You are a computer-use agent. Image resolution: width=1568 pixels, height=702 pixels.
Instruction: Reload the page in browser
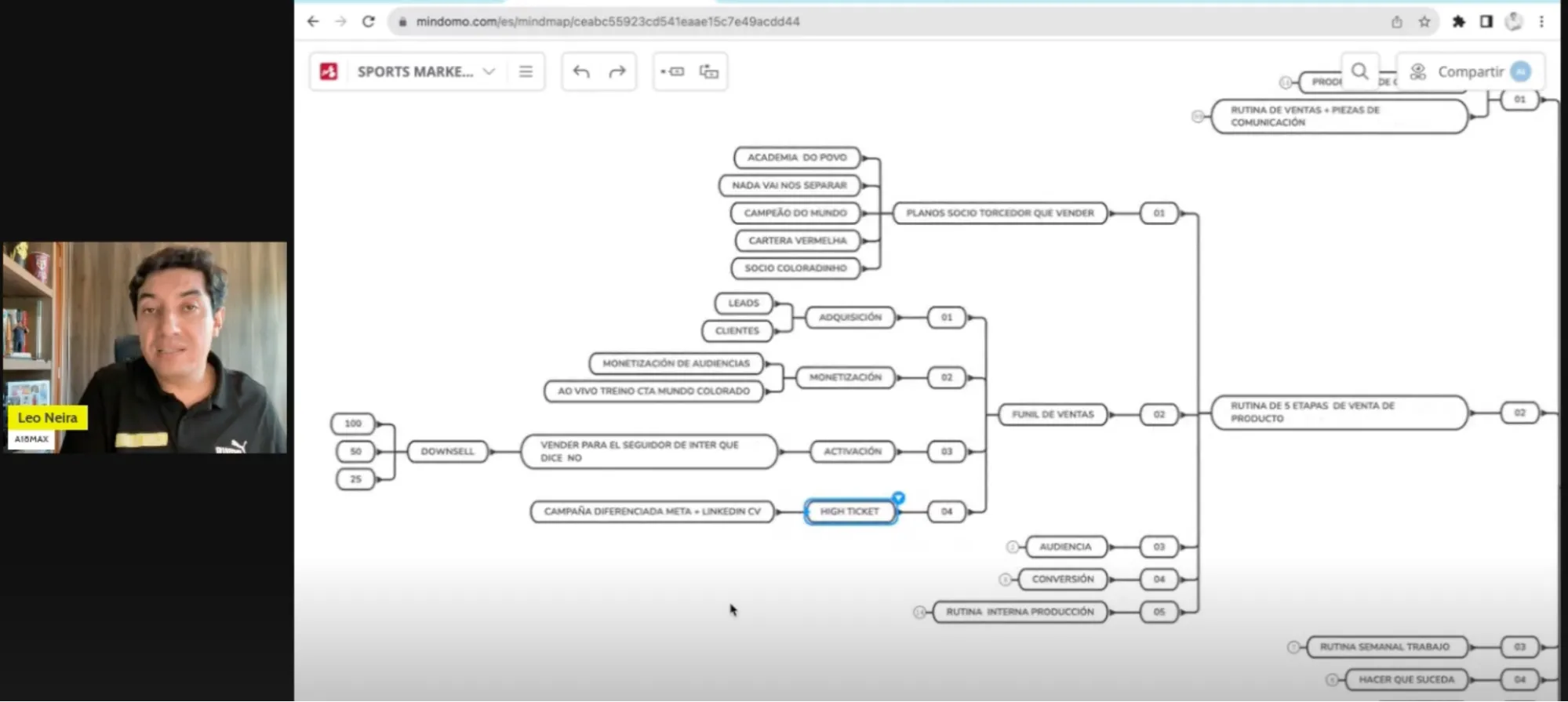[368, 21]
